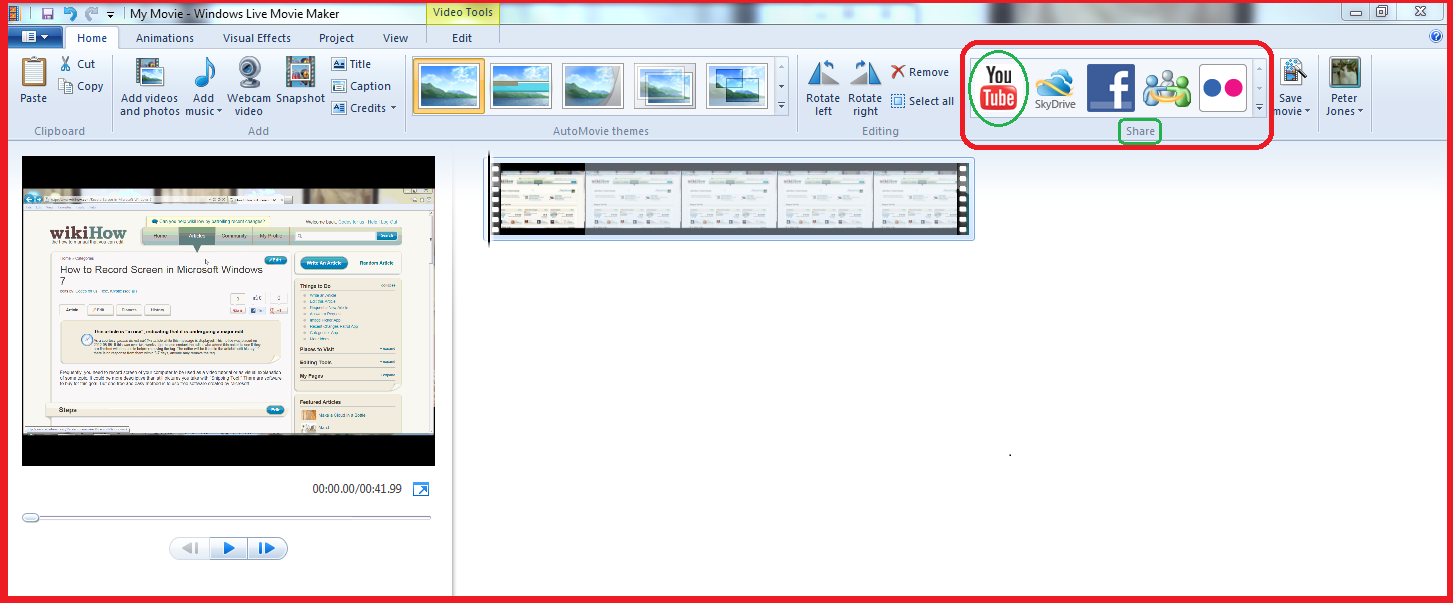Undo the last action
Image resolution: width=1453 pixels, height=603 pixels.
[x=69, y=14]
